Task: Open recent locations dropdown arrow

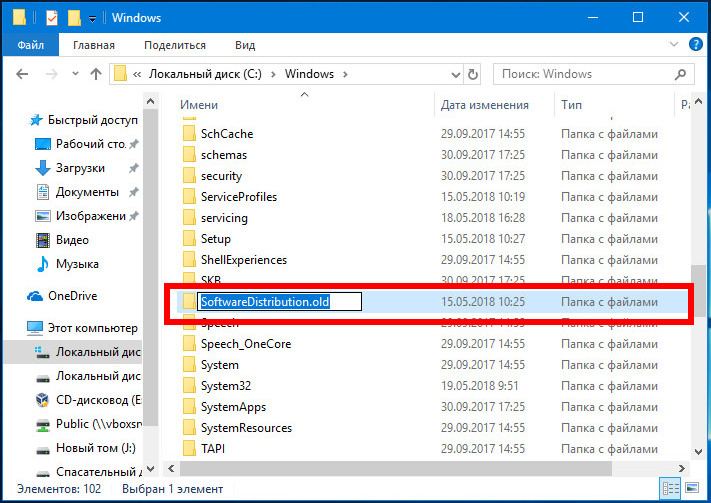Action: coord(75,73)
